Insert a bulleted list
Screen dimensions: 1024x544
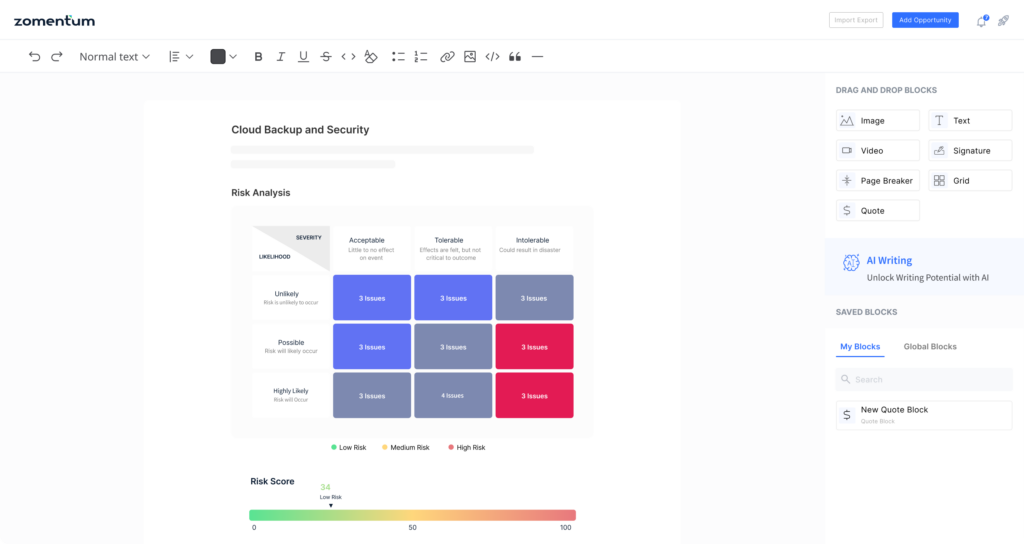[398, 57]
